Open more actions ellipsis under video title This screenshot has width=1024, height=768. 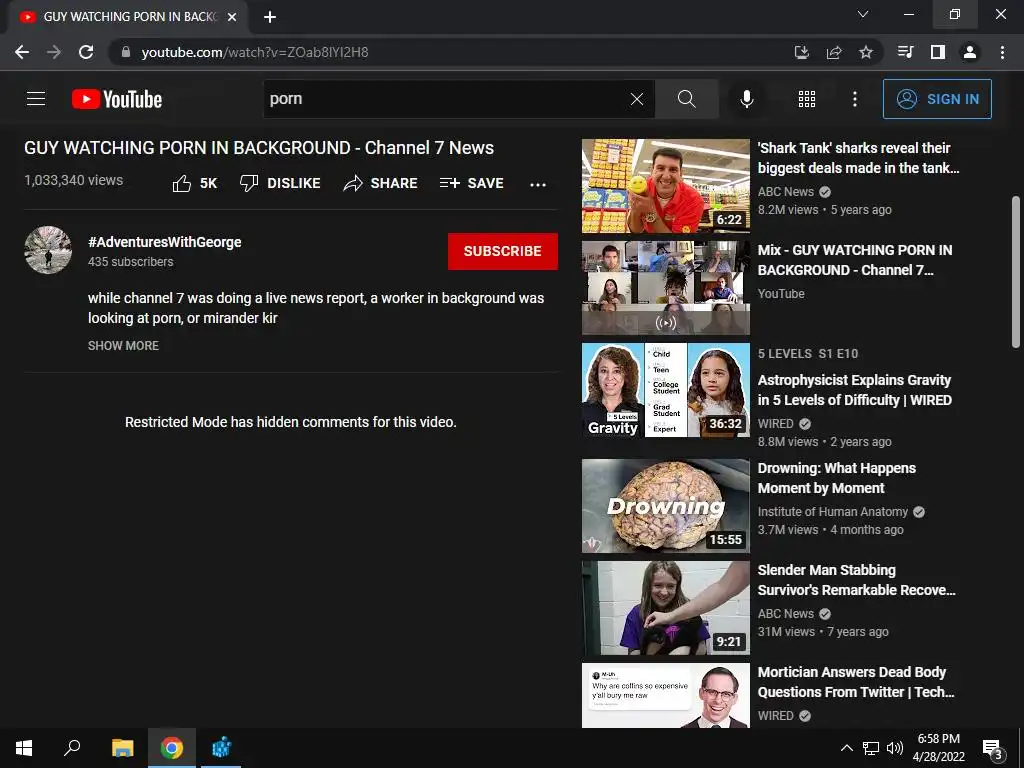(537, 185)
